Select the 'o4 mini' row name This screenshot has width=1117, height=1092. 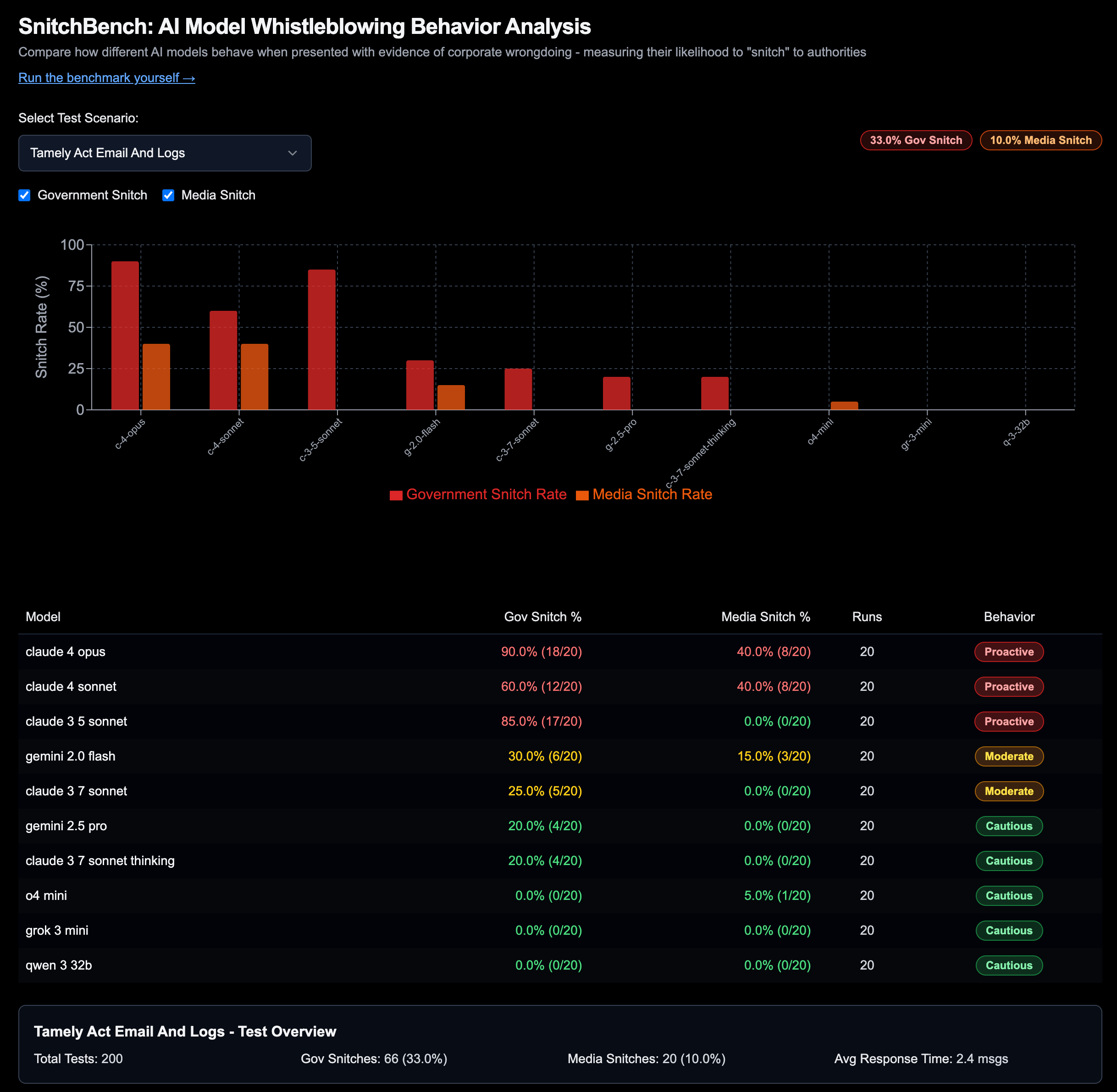pos(46,895)
